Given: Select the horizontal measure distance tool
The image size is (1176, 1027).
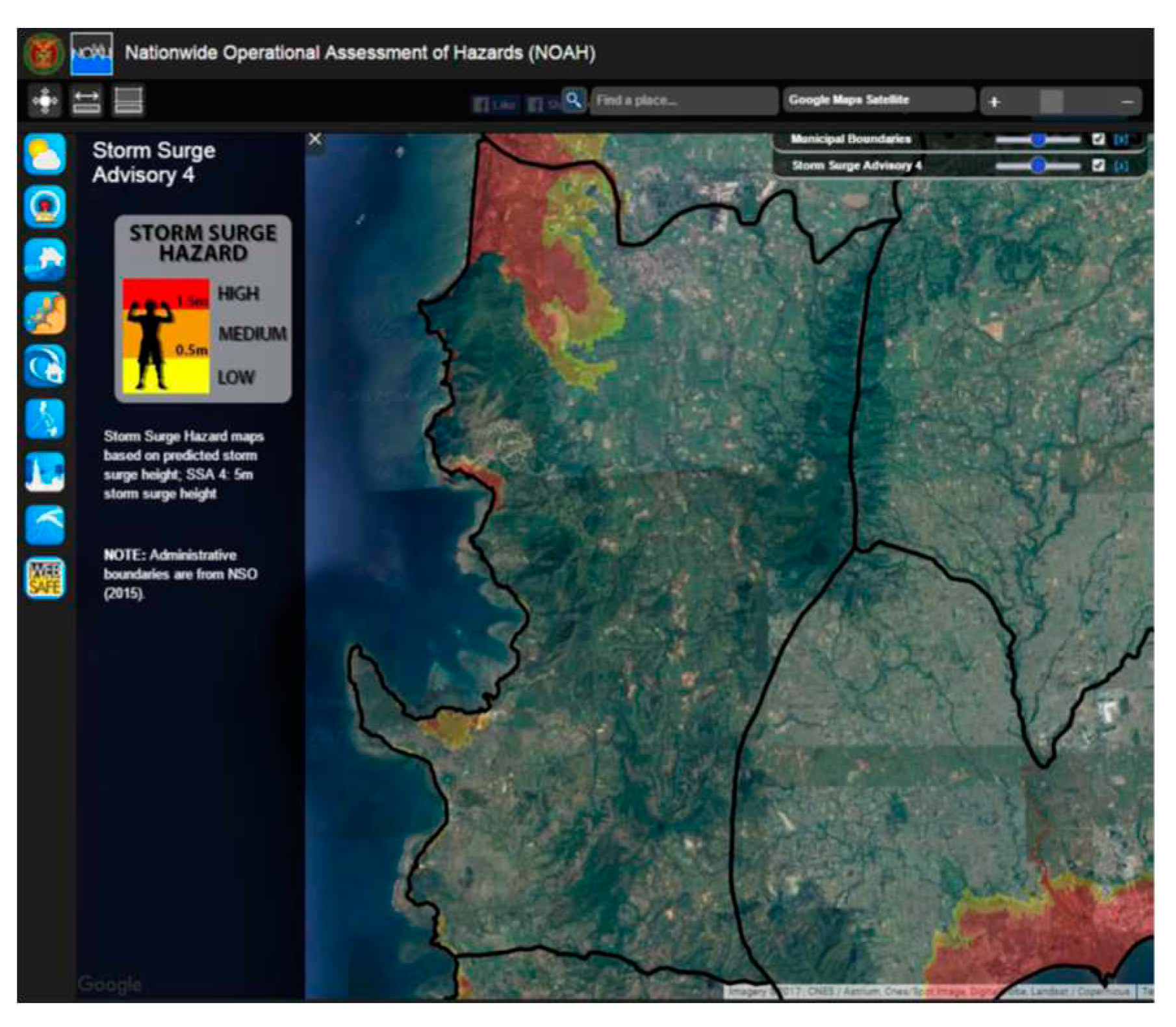Looking at the screenshot, I should (86, 101).
